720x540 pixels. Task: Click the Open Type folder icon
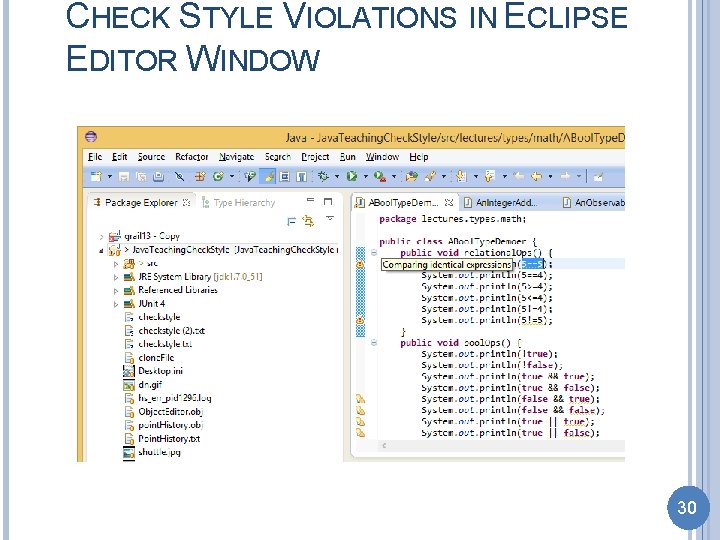click(411, 176)
